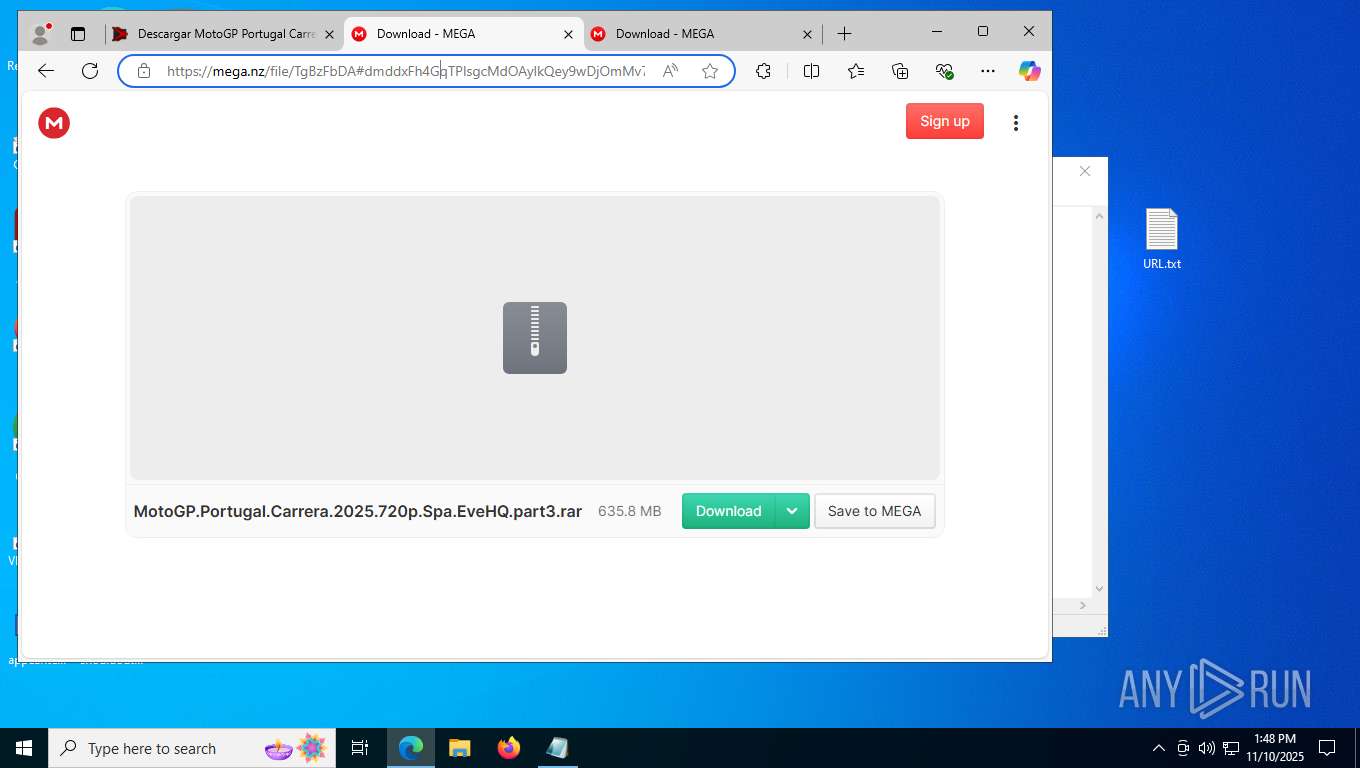Open browser Collections
Viewport: 1360px width, 768px height.
(900, 71)
